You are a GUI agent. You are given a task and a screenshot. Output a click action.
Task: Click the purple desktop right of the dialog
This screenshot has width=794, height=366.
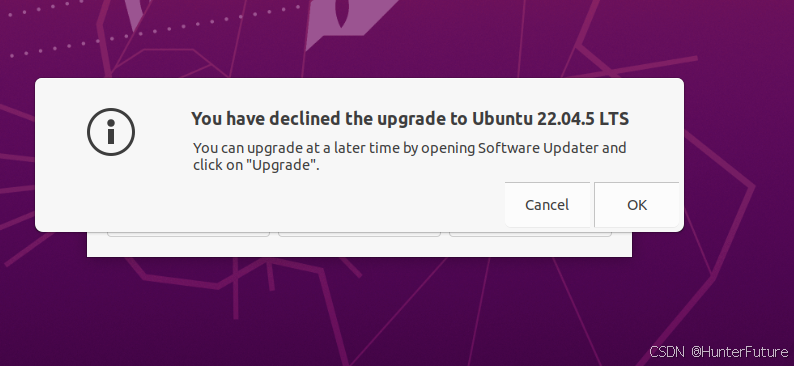point(739,152)
